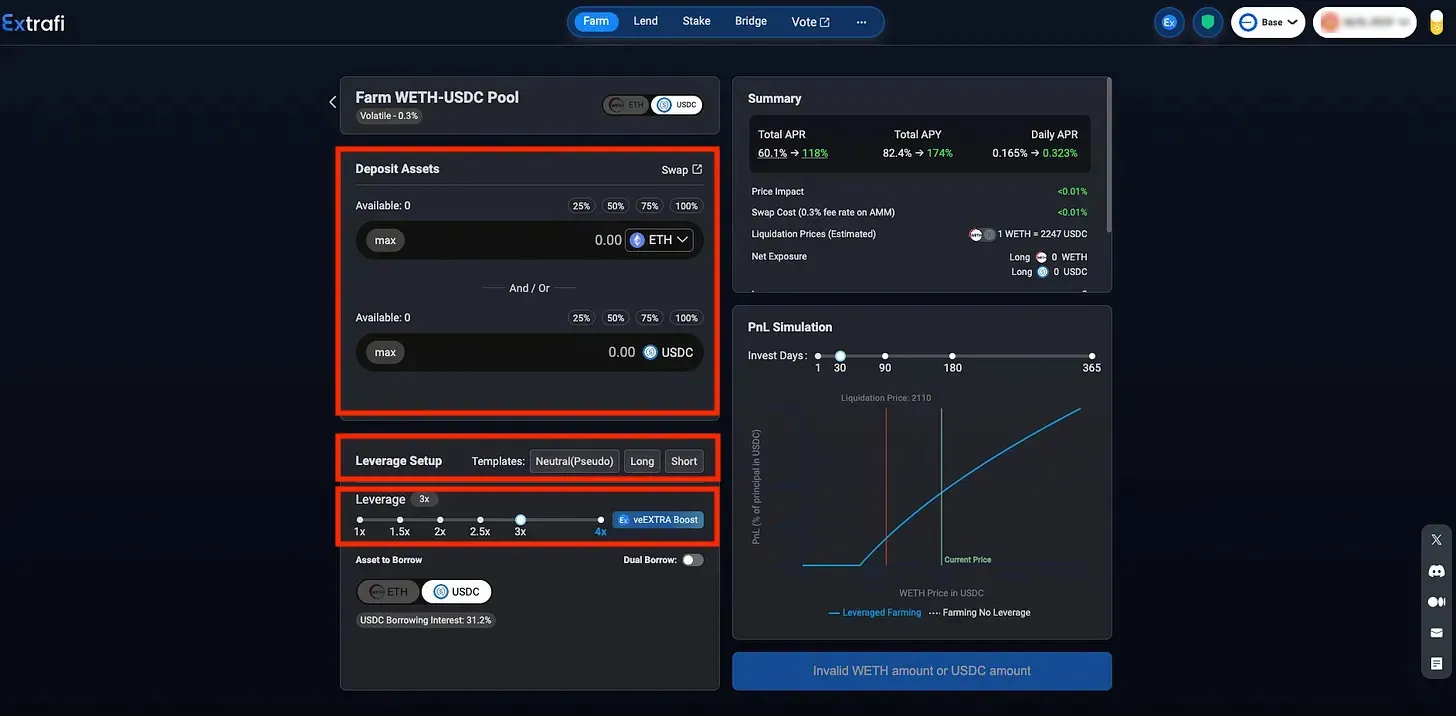Screen dimensions: 1456x716
Task: Click the Extrafi logo
Action: tap(33, 22)
